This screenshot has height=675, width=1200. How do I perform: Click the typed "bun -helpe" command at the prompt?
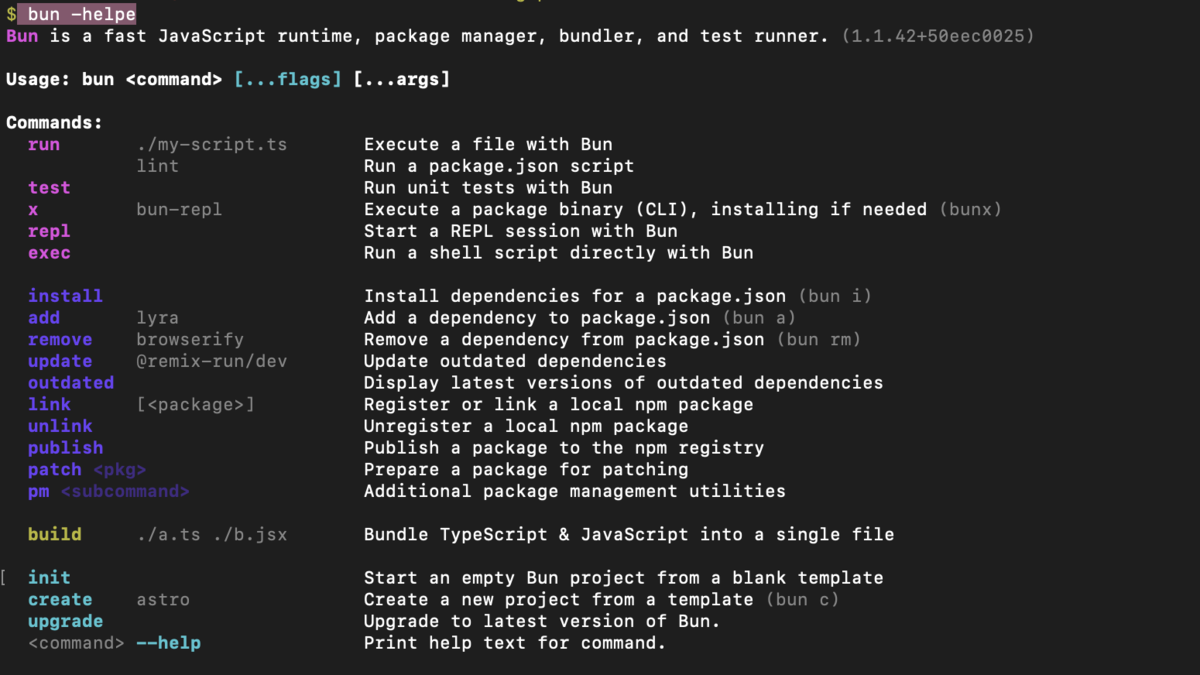(x=82, y=14)
